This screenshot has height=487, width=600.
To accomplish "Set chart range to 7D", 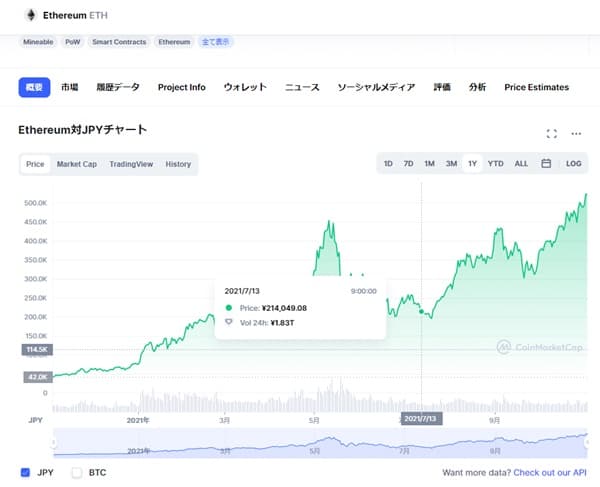I will 408,164.
